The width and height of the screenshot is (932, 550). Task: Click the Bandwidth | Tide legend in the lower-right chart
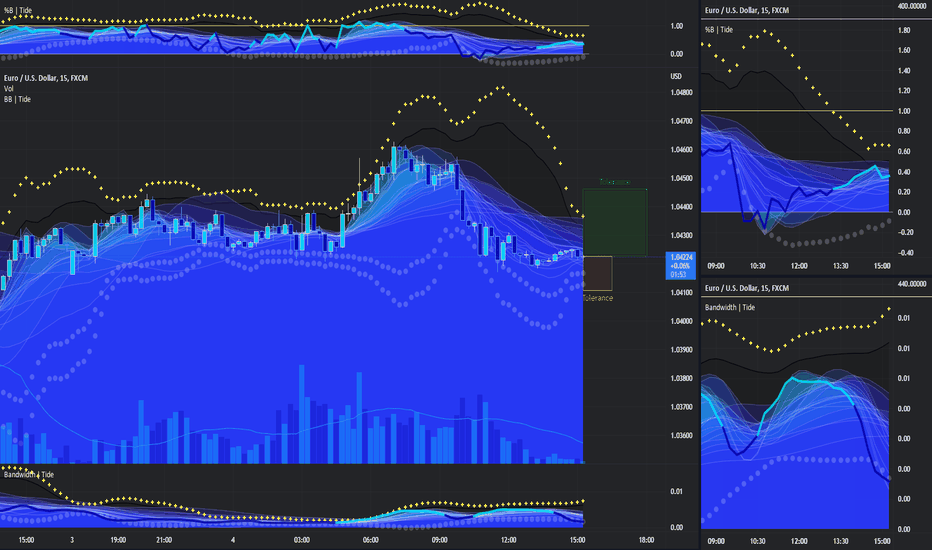pos(730,307)
